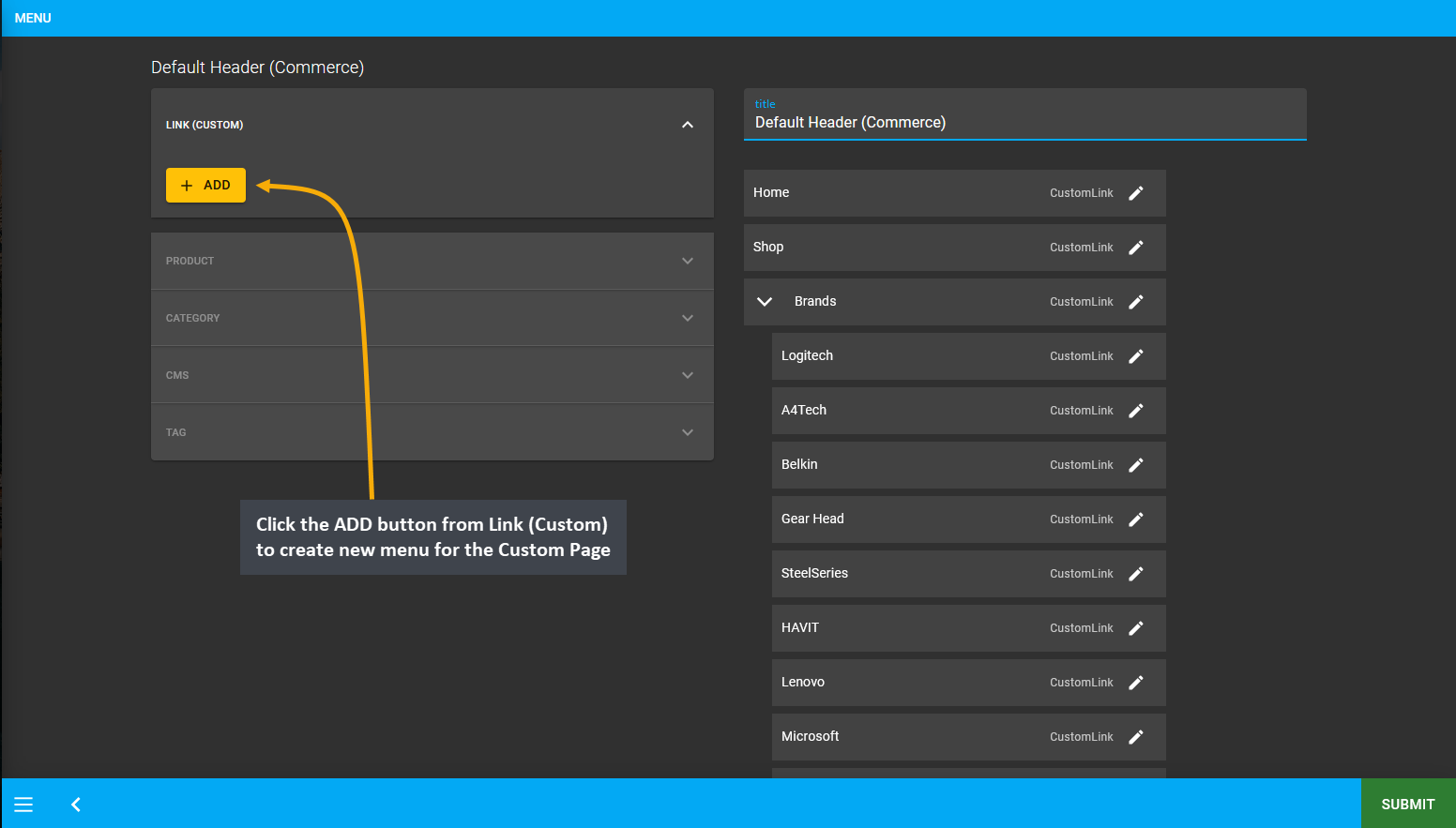
Task: Select the HAVIT row
Action: click(969, 628)
